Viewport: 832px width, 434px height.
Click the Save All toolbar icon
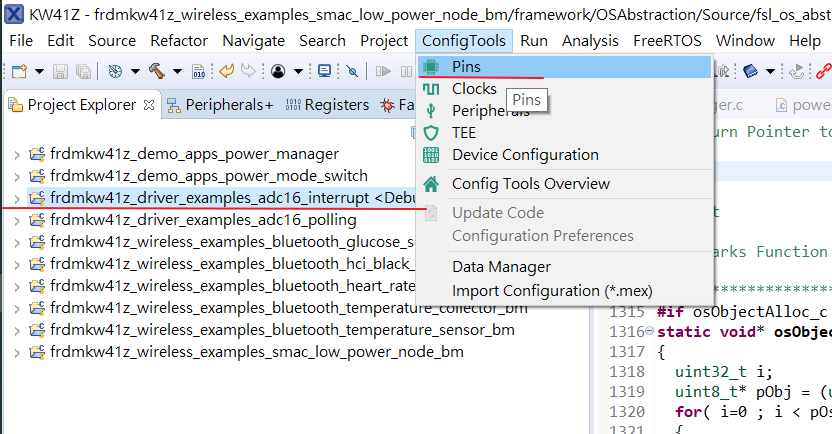click(x=83, y=71)
